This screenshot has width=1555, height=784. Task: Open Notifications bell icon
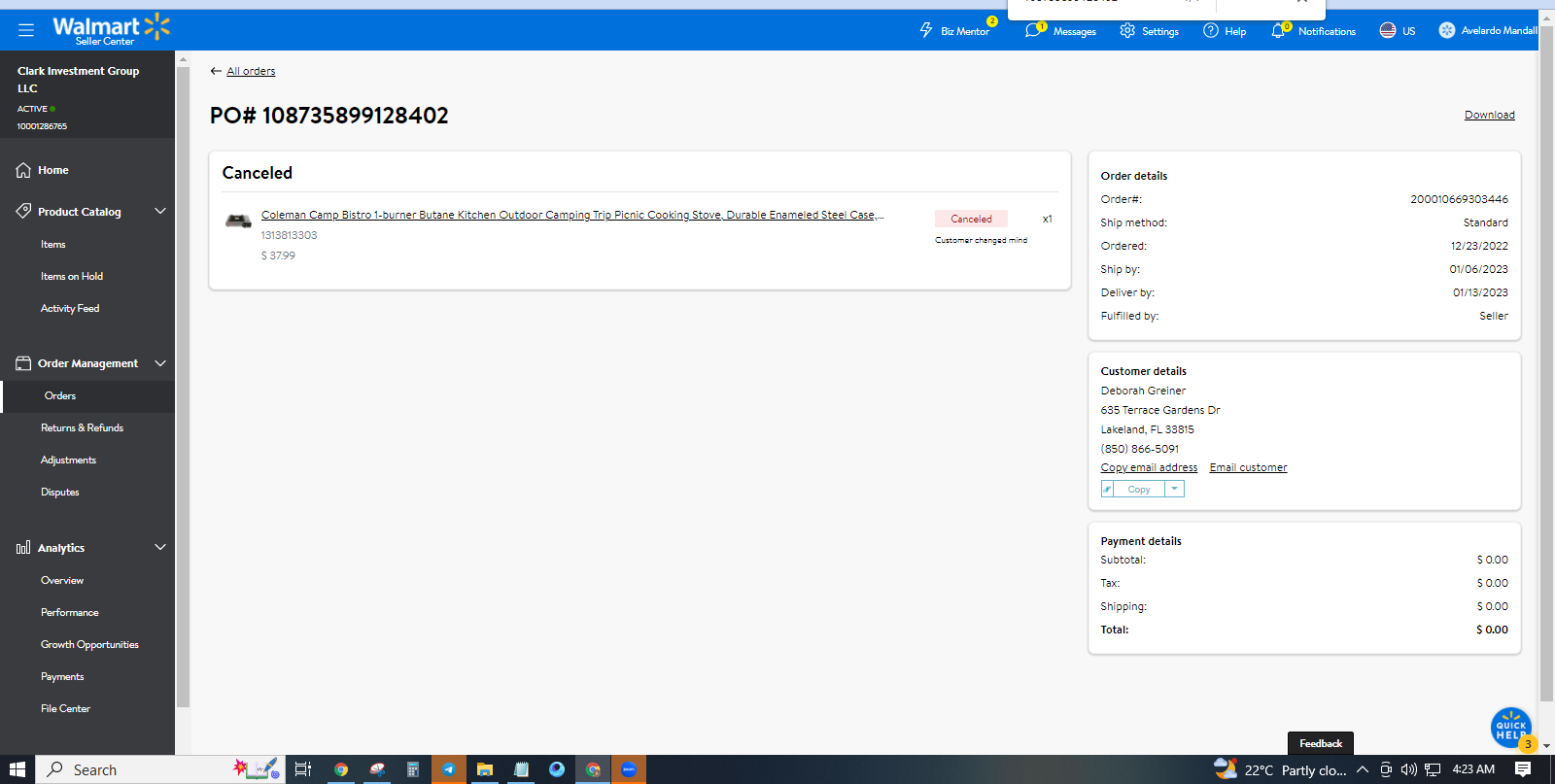pos(1278,31)
